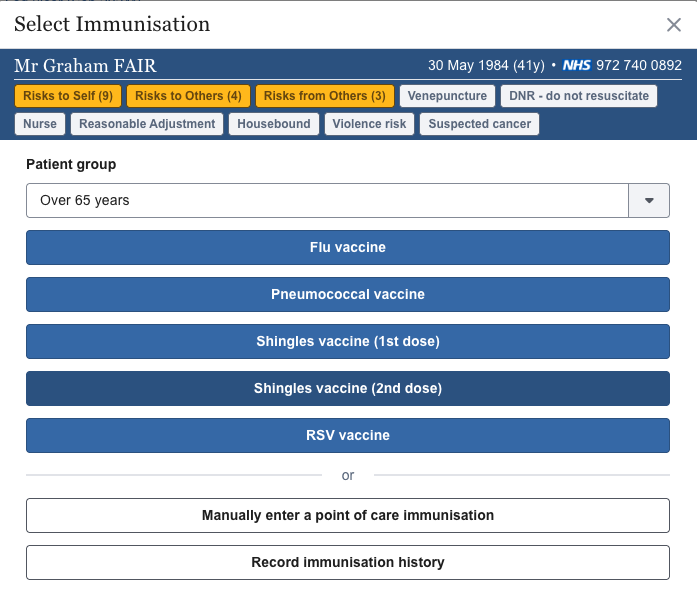Click the Risks to Self (9) tag
Screen dimensions: 697x604
pos(68,96)
